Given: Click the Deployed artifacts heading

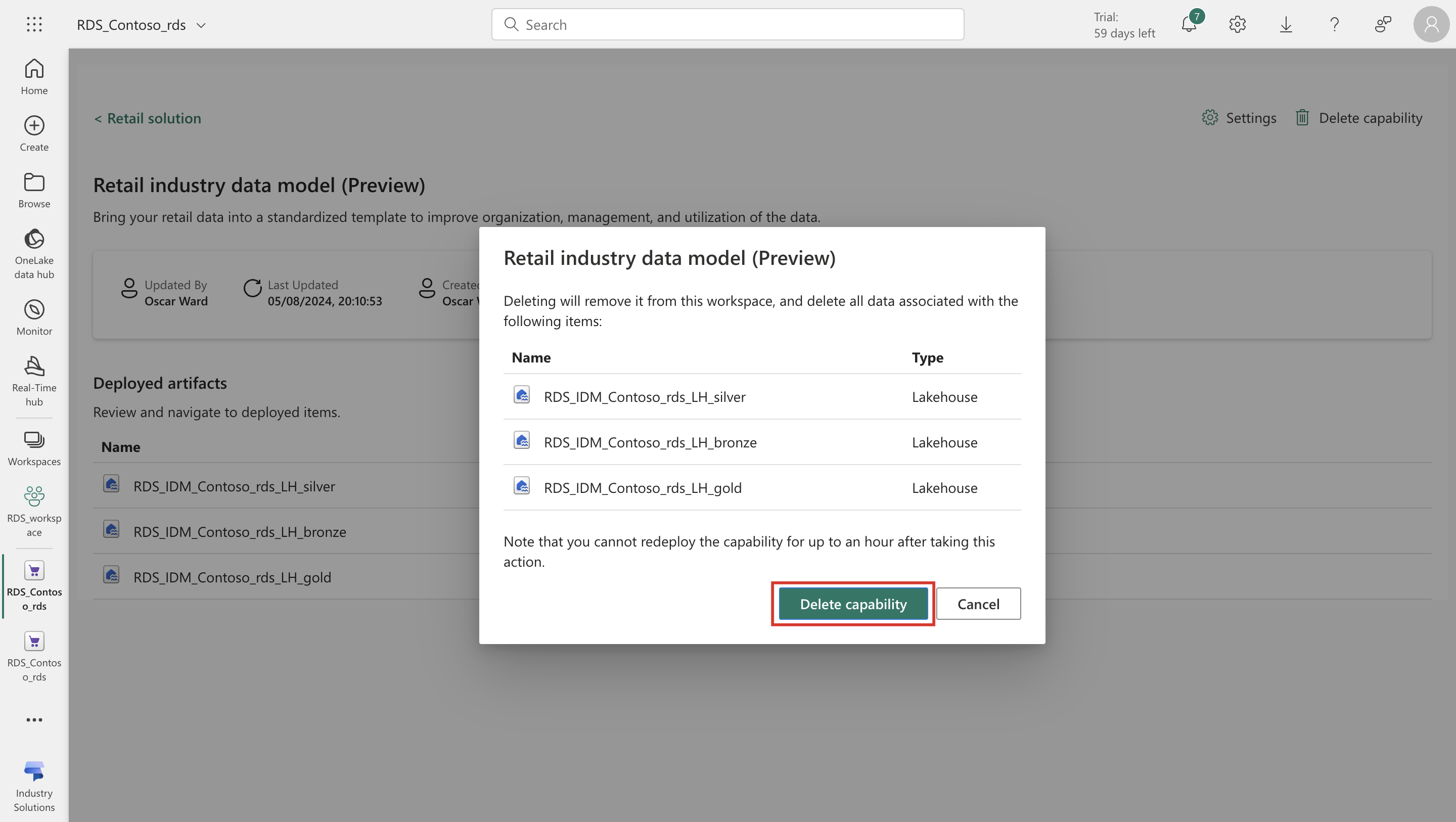Looking at the screenshot, I should pos(160,383).
